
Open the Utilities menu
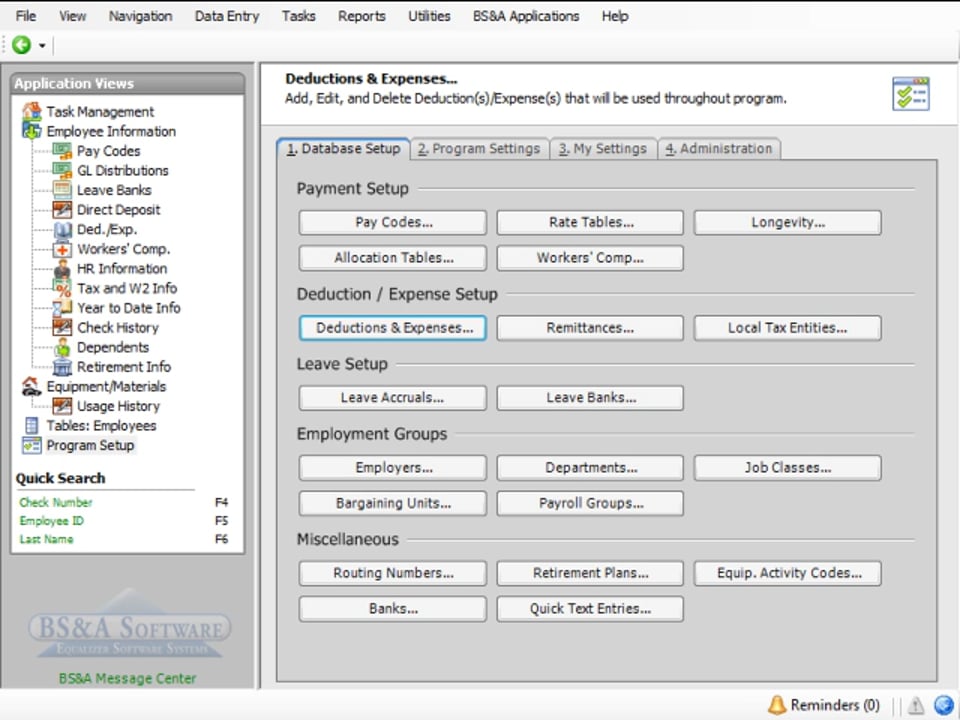coord(429,16)
